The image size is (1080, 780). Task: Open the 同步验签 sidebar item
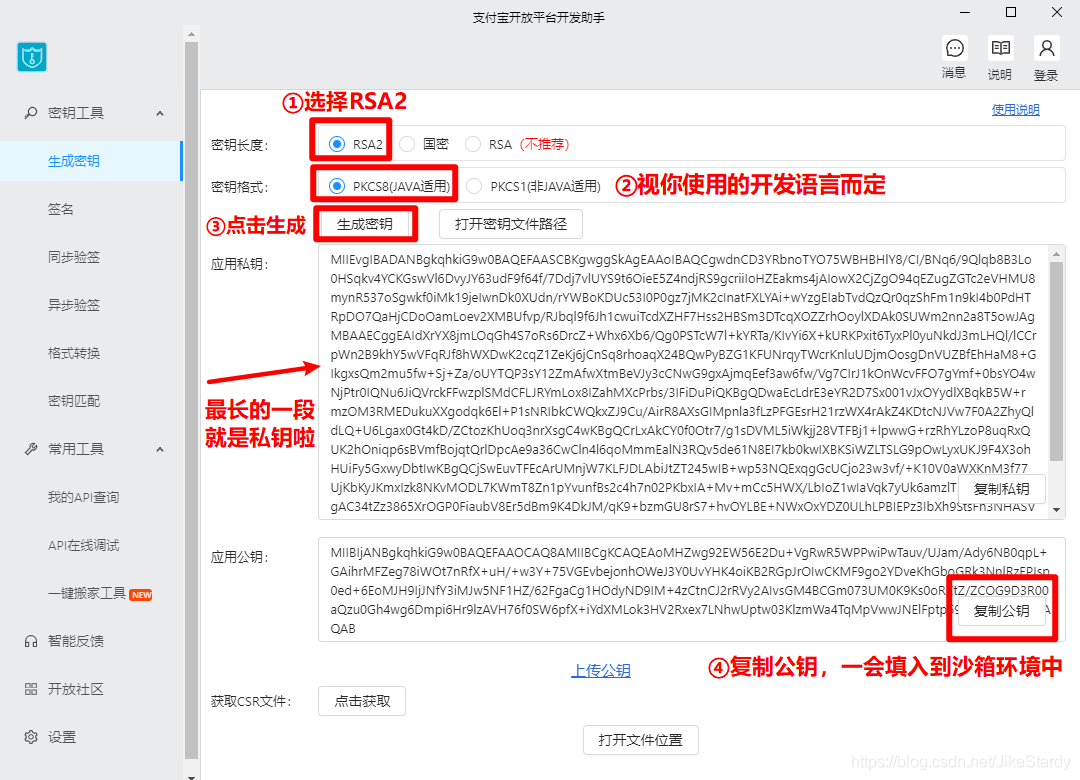tap(91, 257)
